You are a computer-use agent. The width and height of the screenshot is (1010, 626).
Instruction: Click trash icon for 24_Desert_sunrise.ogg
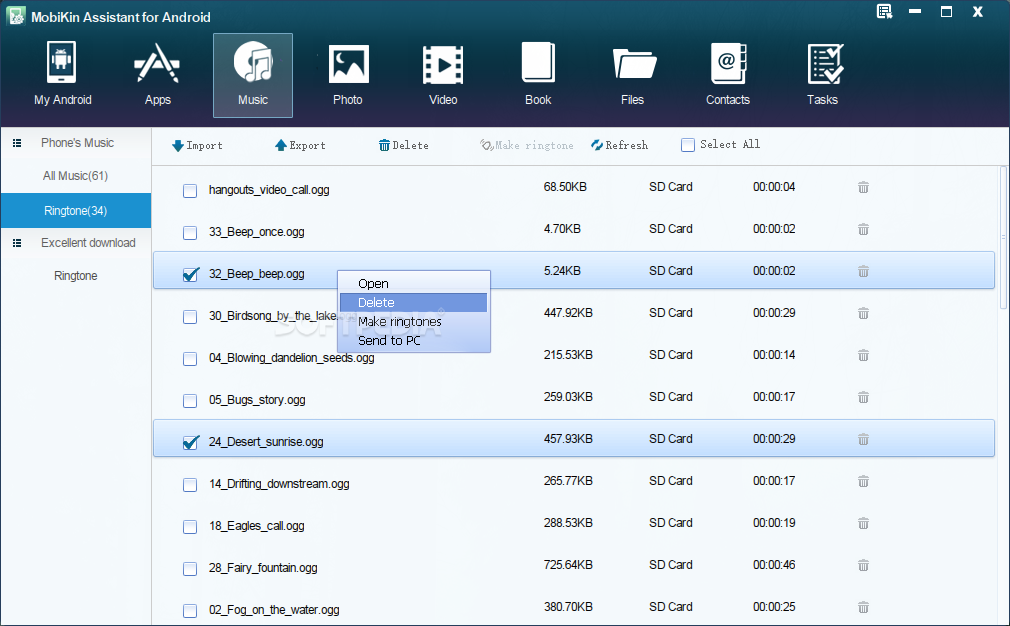pos(863,439)
